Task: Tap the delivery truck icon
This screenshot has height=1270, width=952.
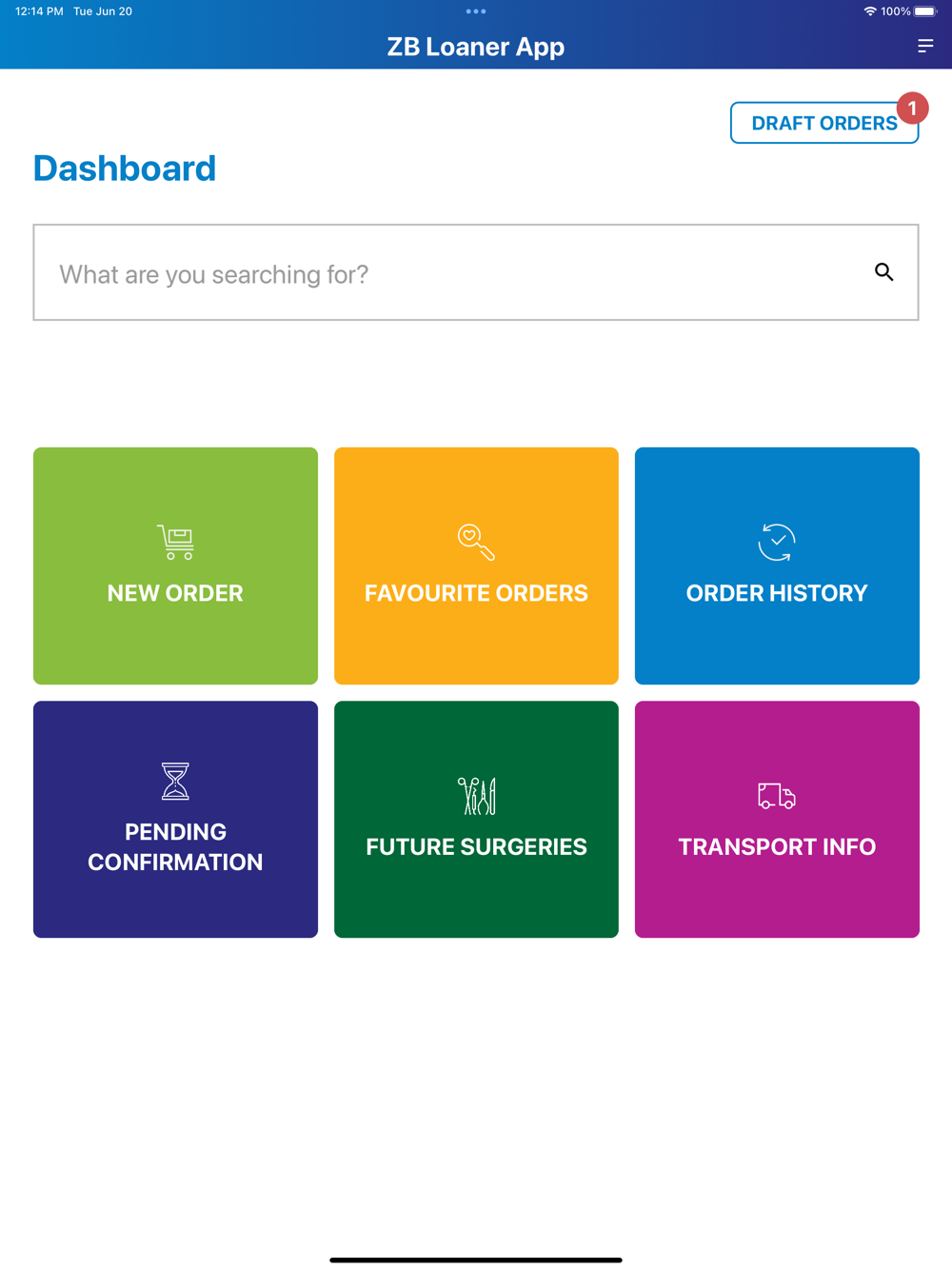Action: pyautogui.click(x=777, y=796)
